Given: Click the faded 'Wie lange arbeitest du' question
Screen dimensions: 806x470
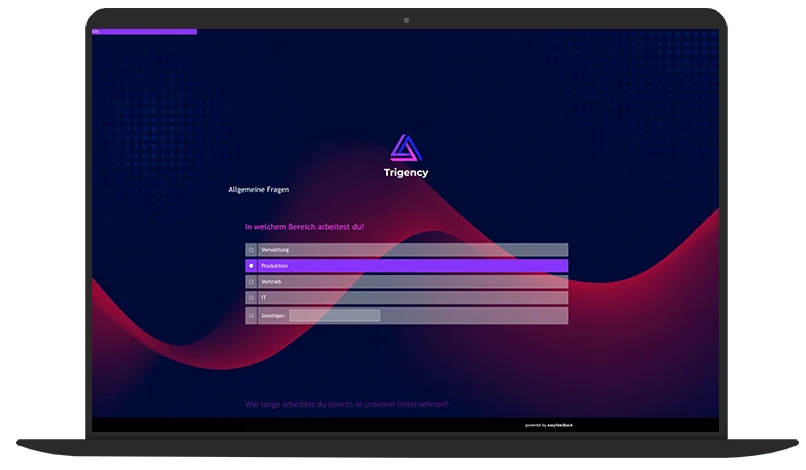Looking at the screenshot, I should pyautogui.click(x=346, y=404).
